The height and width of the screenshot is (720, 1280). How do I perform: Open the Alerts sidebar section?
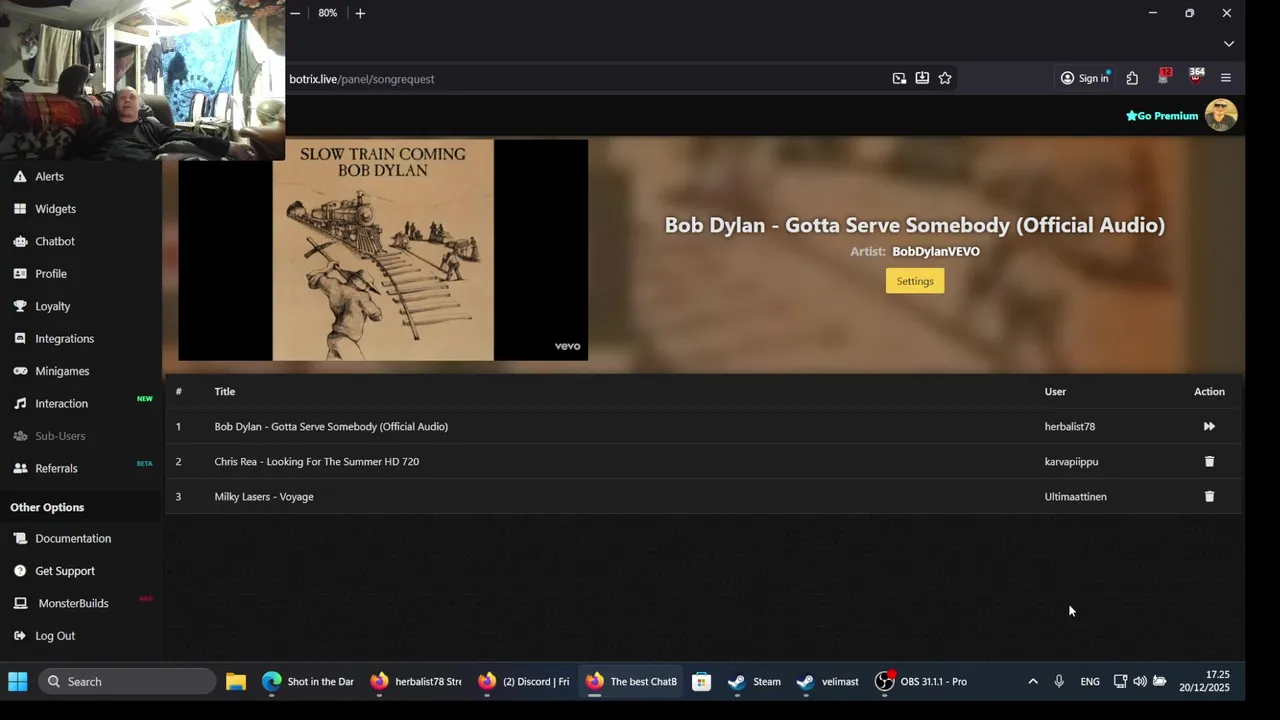tap(49, 176)
